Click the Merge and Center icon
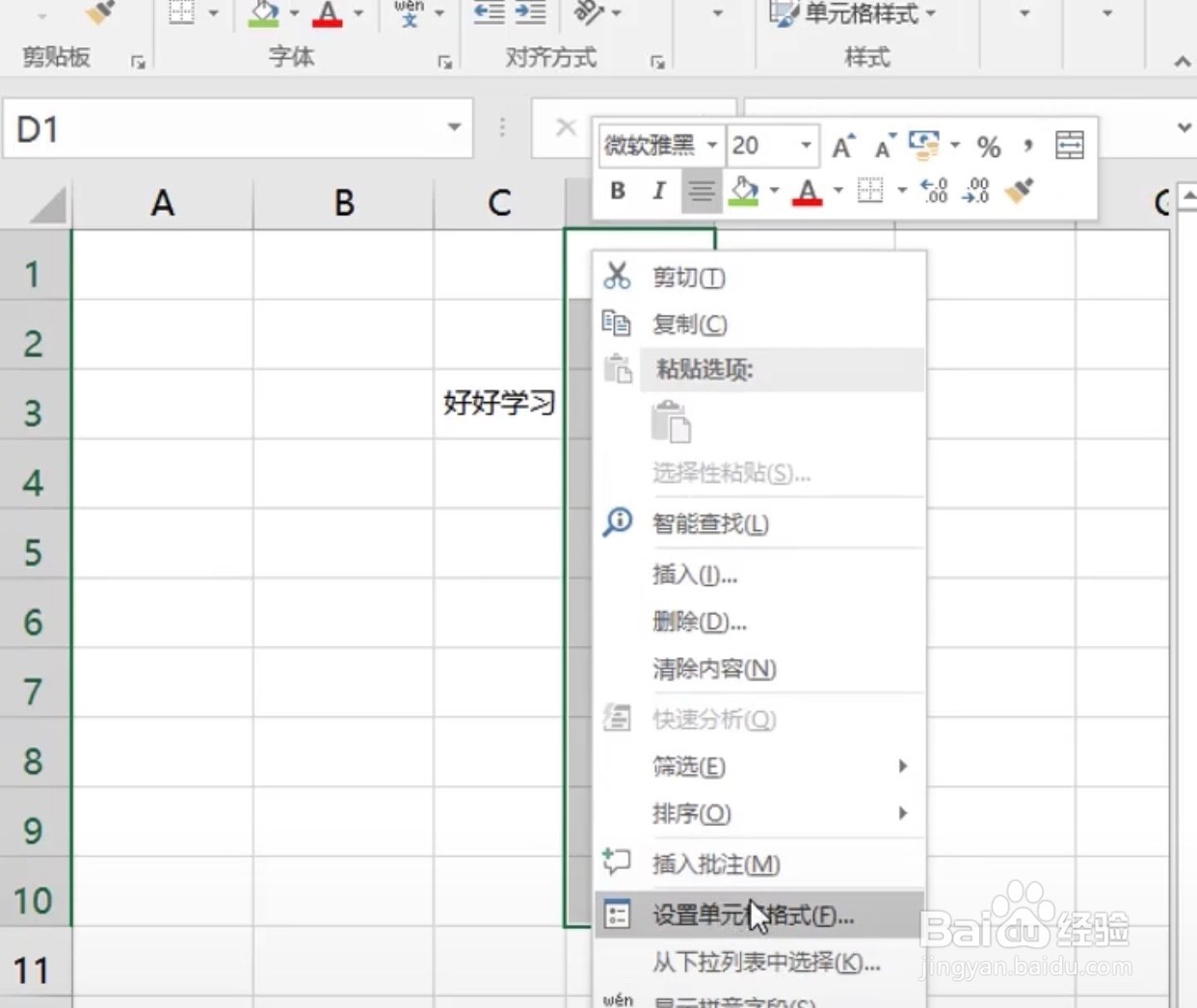 [1069, 146]
